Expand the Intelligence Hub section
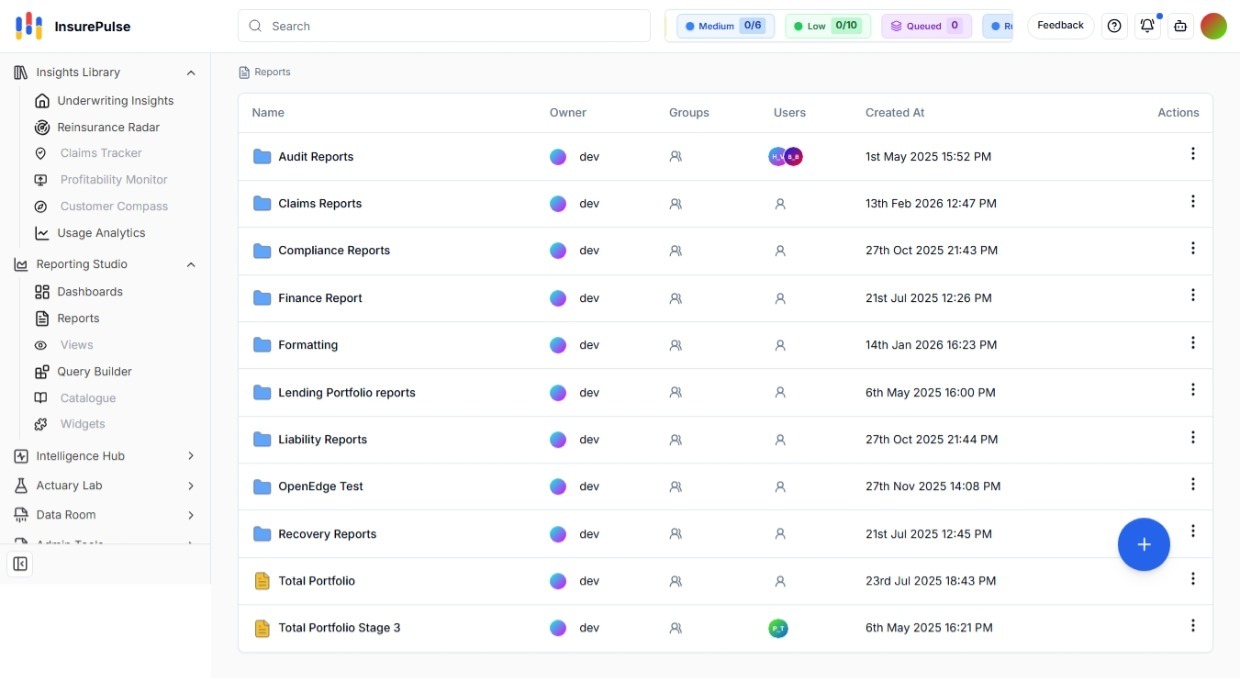 191,456
